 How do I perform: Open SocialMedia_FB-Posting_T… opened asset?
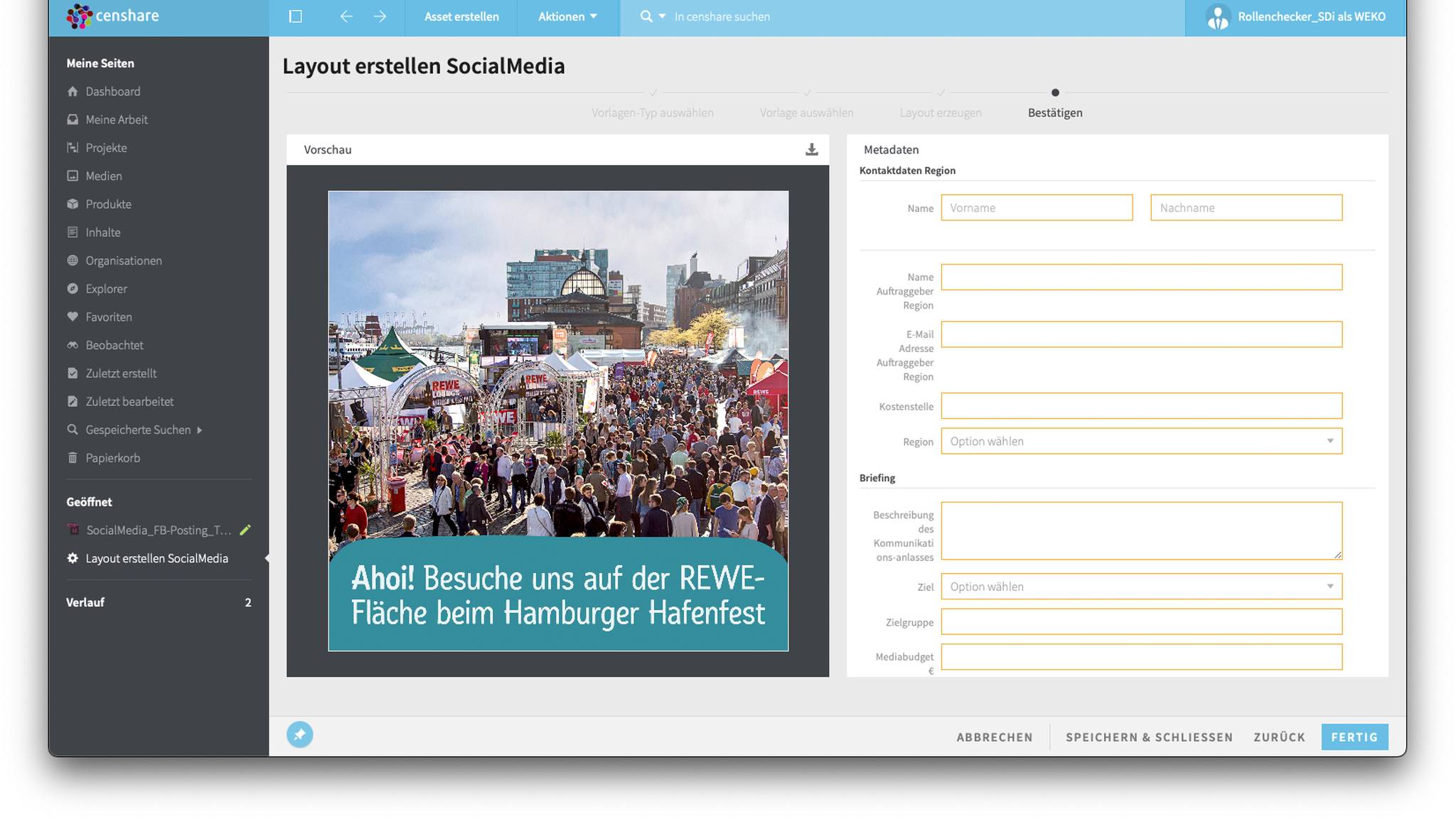point(159,530)
